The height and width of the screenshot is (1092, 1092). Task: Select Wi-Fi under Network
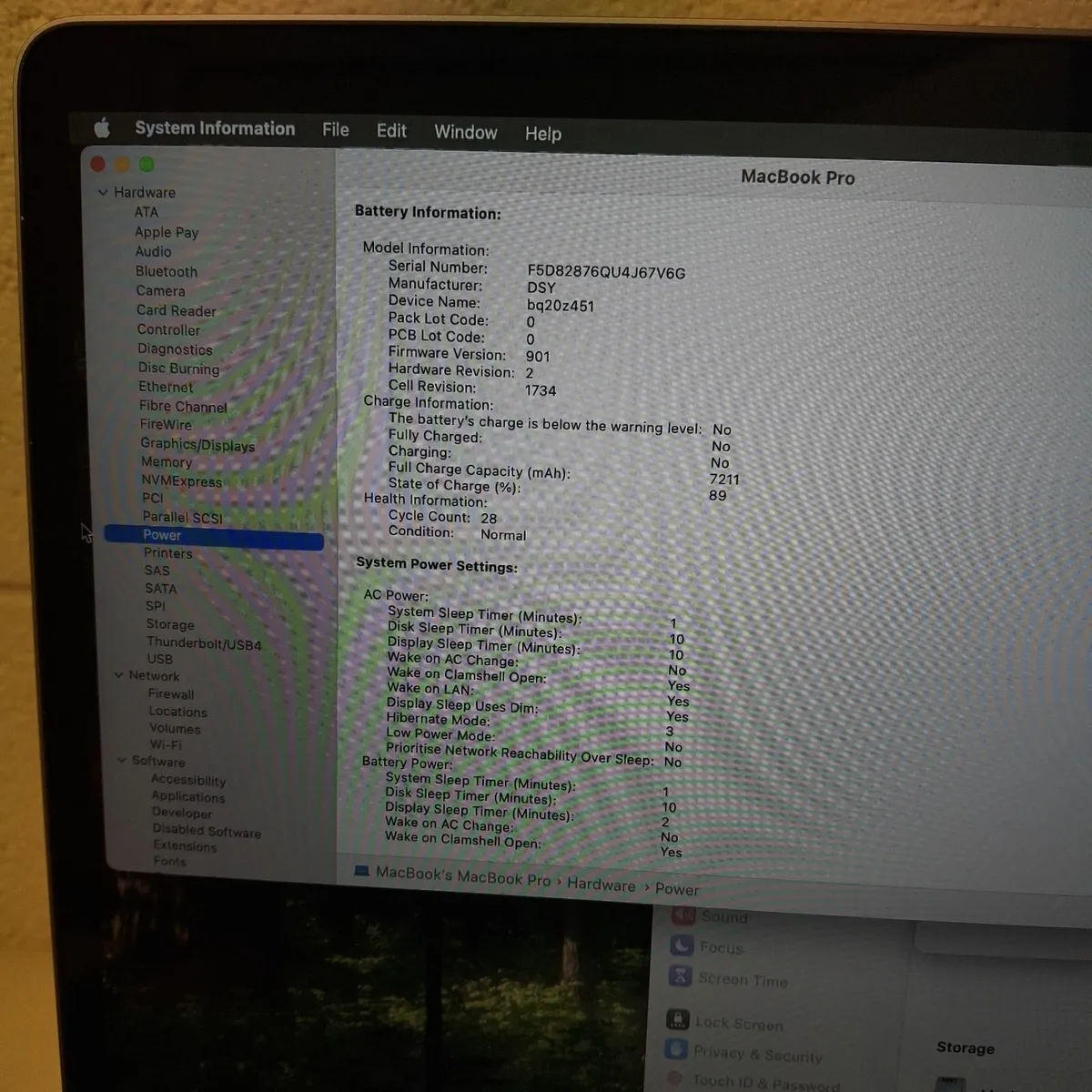166,744
